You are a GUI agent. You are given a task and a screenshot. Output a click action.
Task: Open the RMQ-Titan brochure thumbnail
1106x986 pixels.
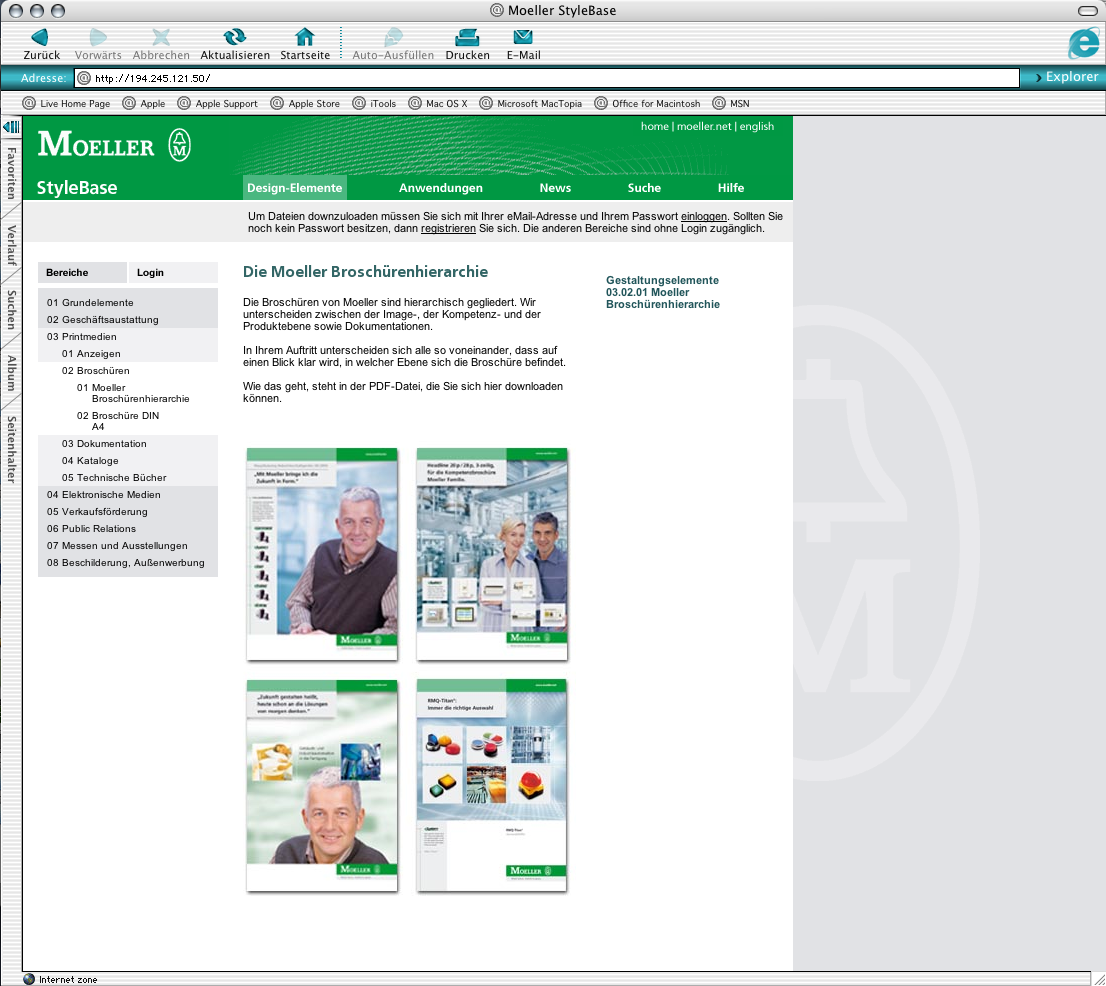pyautogui.click(x=492, y=785)
